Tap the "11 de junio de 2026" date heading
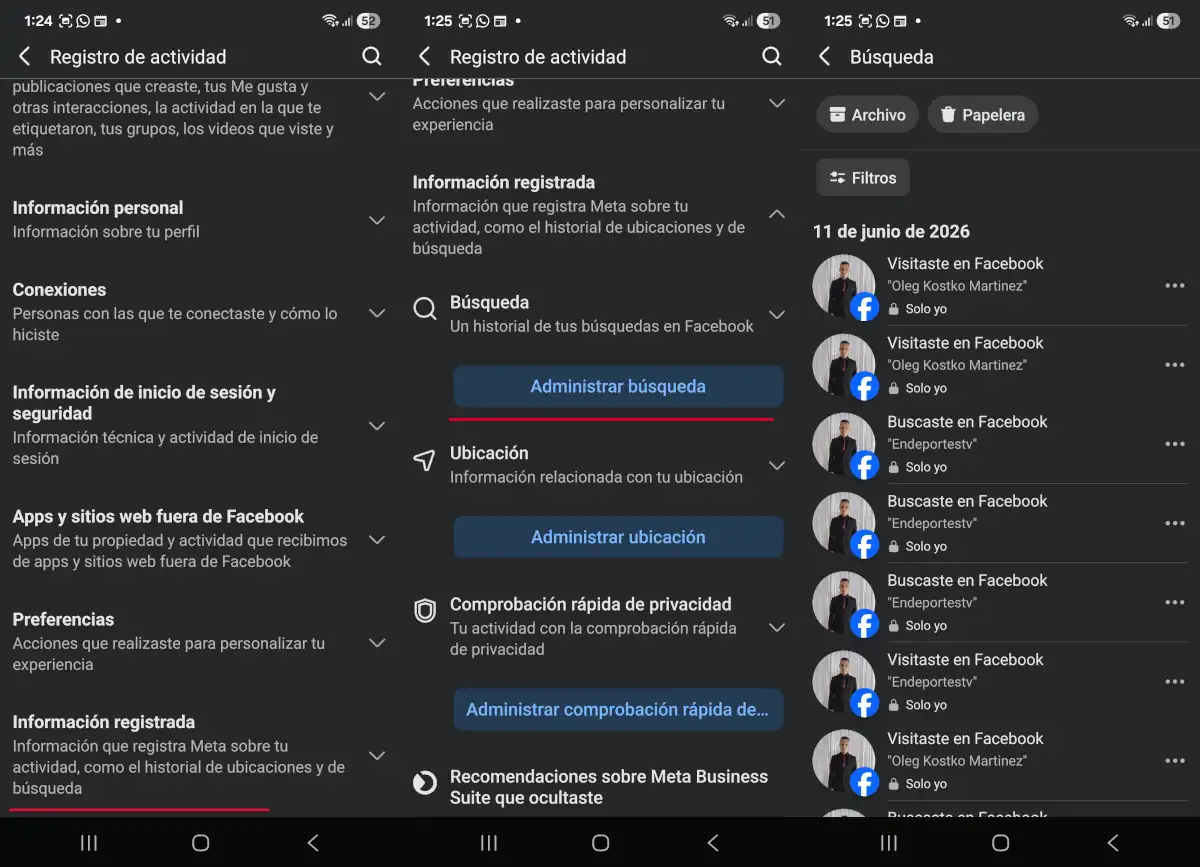Viewport: 1200px width, 867px height. pyautogui.click(x=891, y=231)
